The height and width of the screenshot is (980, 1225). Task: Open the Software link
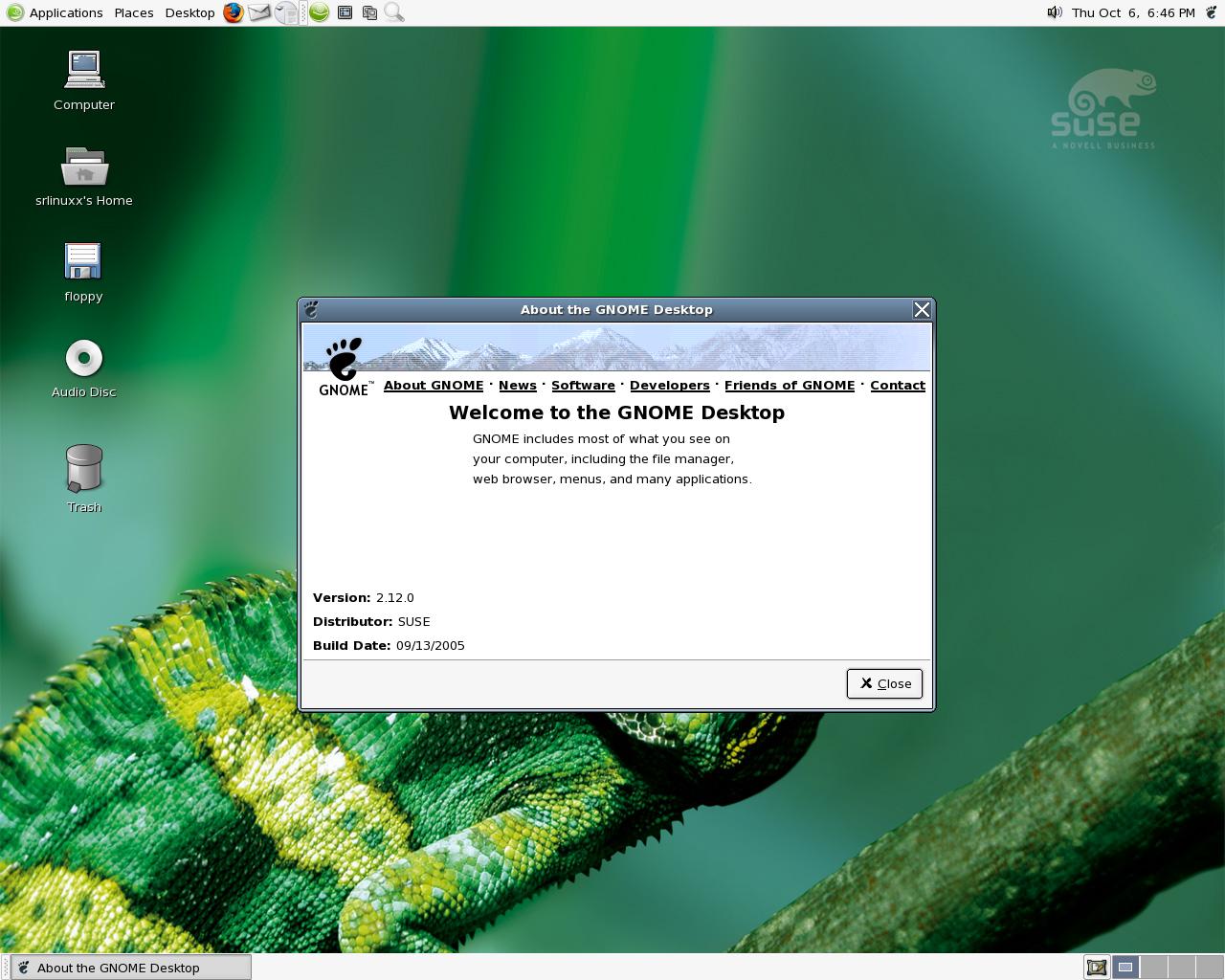[x=583, y=385]
